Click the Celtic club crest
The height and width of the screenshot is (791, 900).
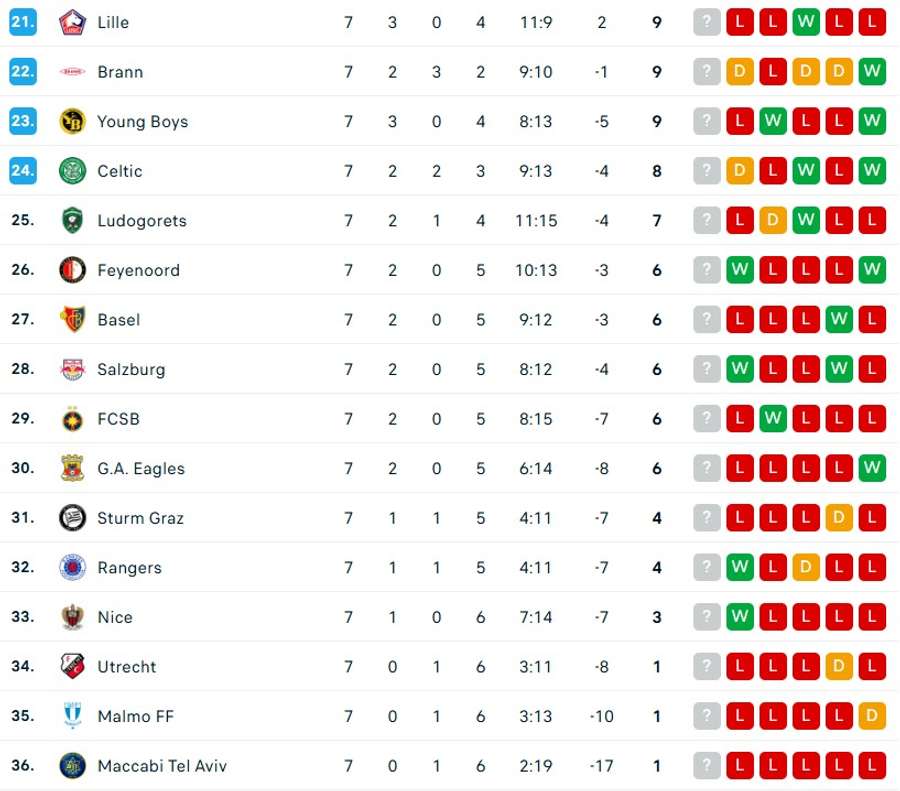[73, 171]
